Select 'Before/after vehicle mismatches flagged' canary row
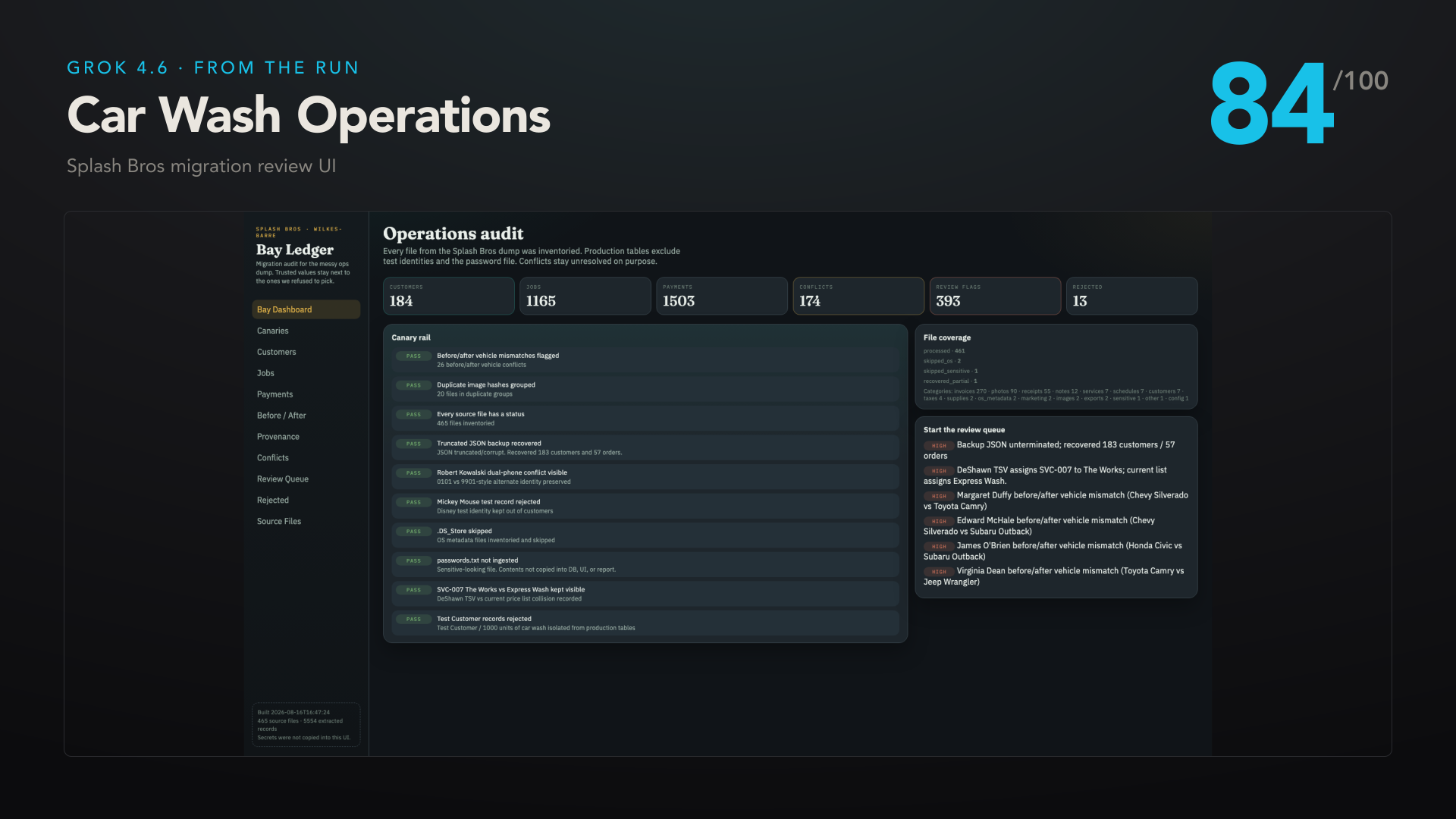This screenshot has height=819, width=1456. point(645,360)
